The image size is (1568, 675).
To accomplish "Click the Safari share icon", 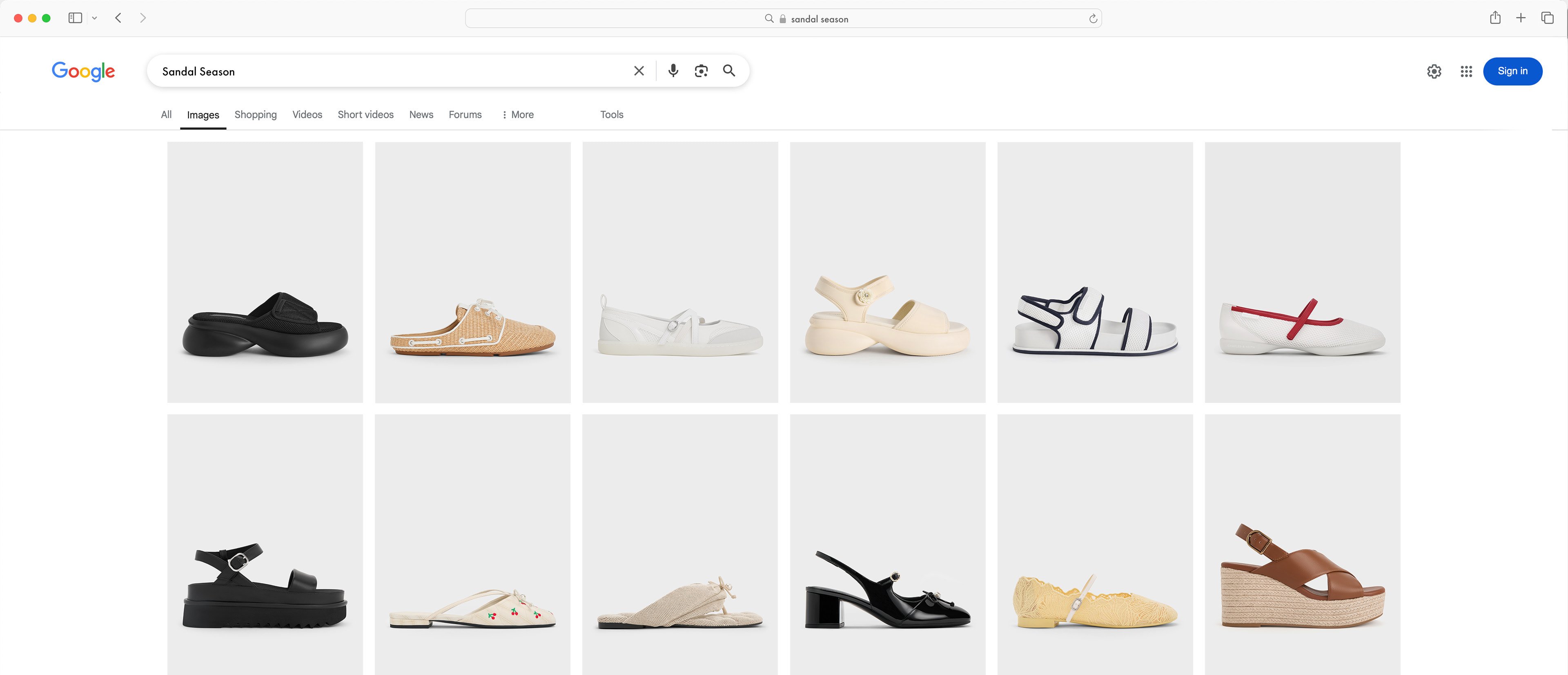I will [x=1496, y=18].
